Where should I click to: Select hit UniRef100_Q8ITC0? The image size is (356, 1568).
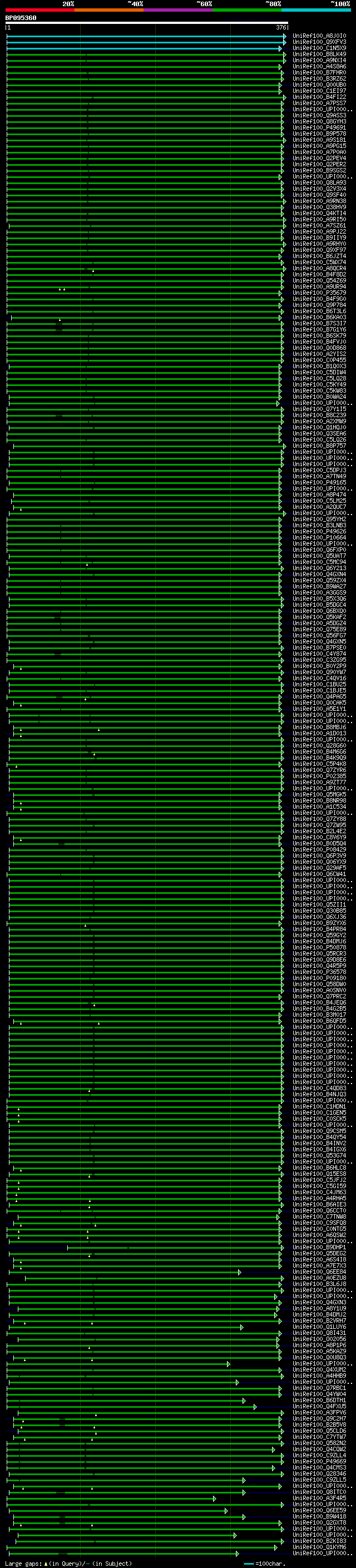click(319, 1492)
